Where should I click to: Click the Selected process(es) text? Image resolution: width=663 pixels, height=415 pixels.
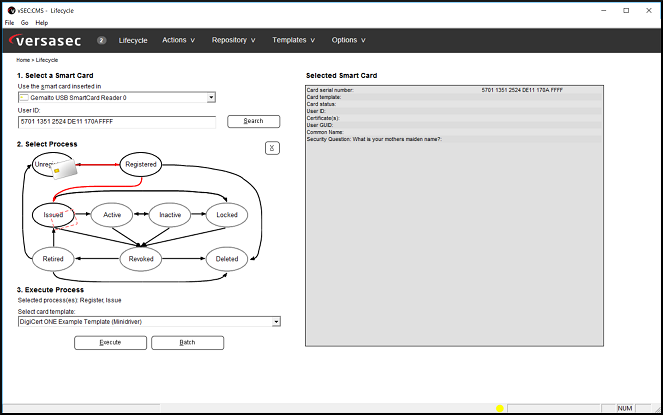[x=69, y=300]
